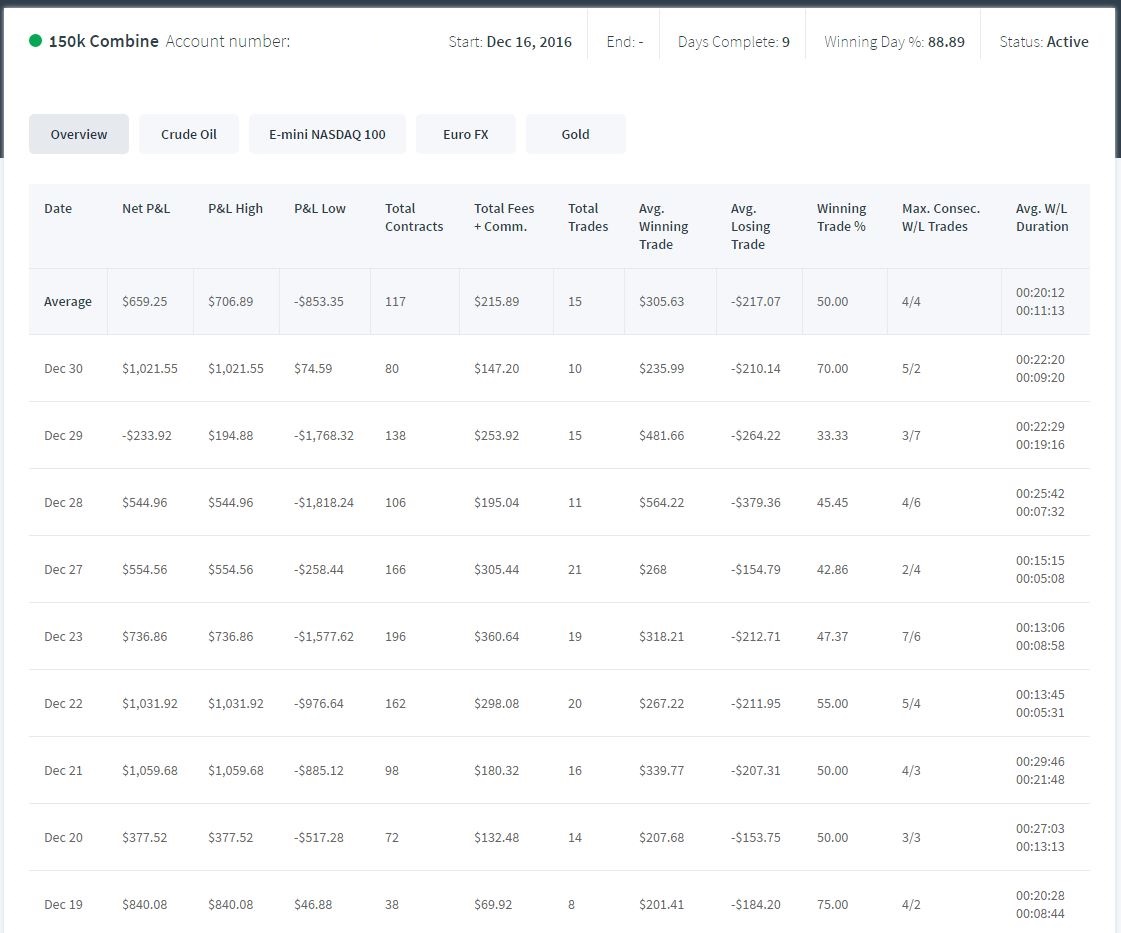
Task: Select the Dec 22 row date
Action: coord(64,704)
